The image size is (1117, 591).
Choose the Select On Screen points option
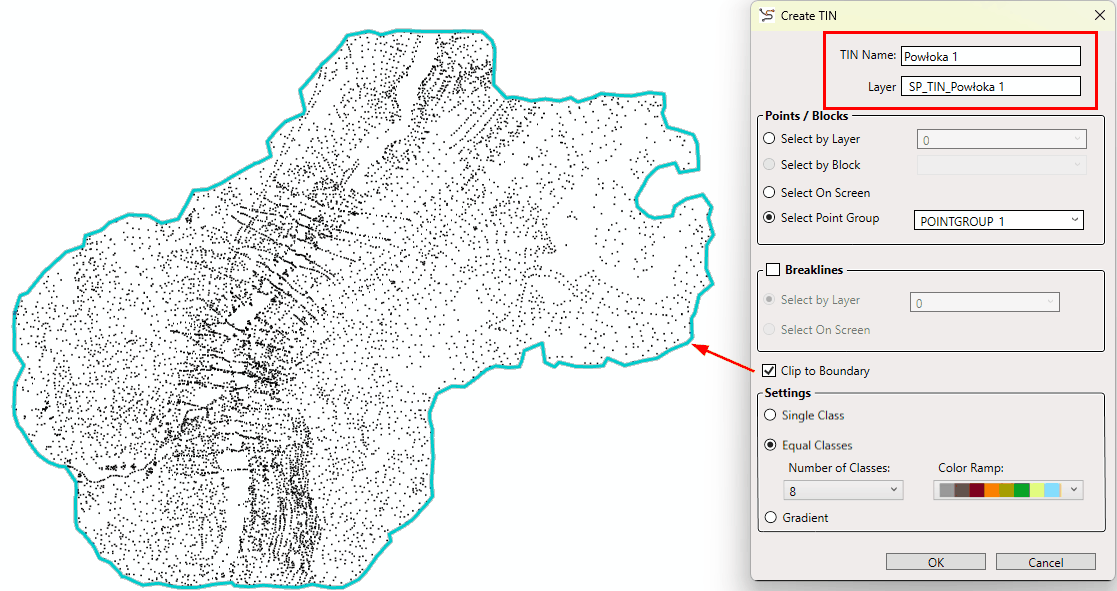coord(769,192)
